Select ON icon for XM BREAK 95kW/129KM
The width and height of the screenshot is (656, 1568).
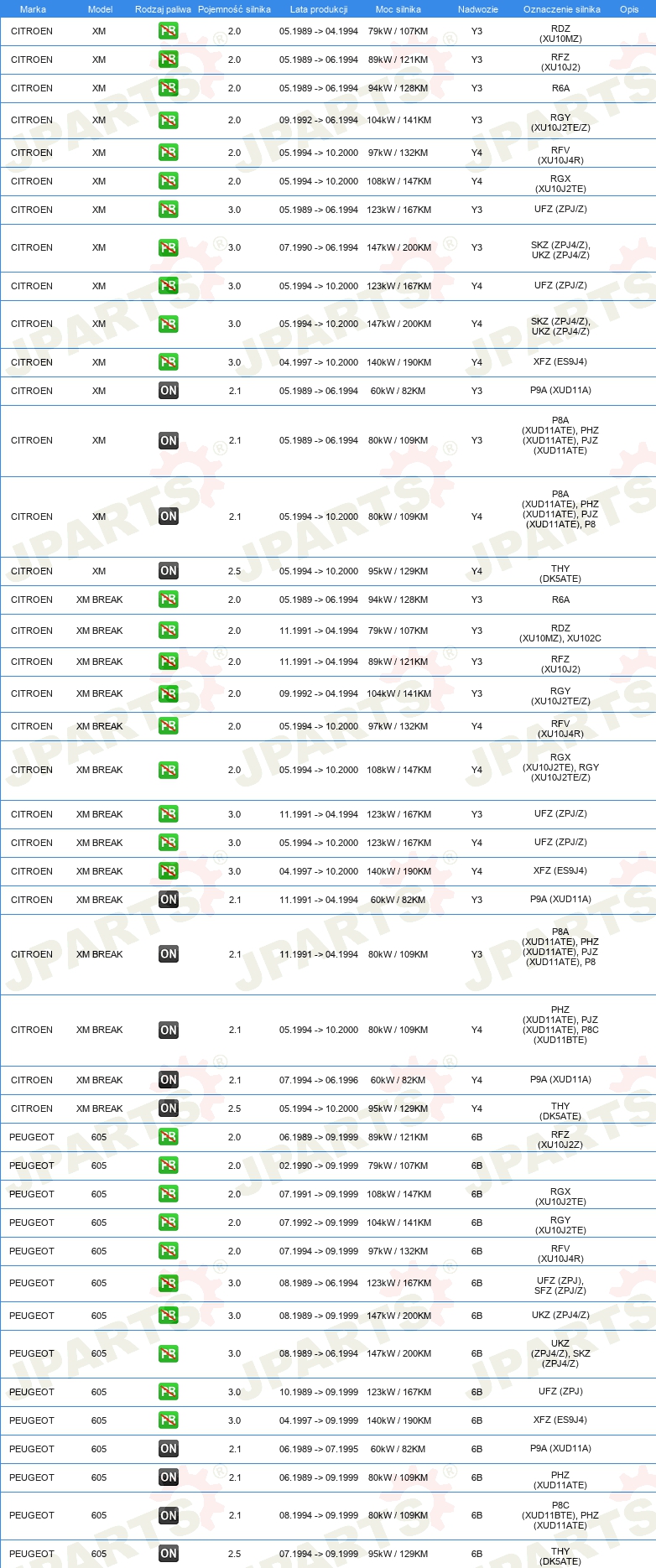(x=169, y=1109)
